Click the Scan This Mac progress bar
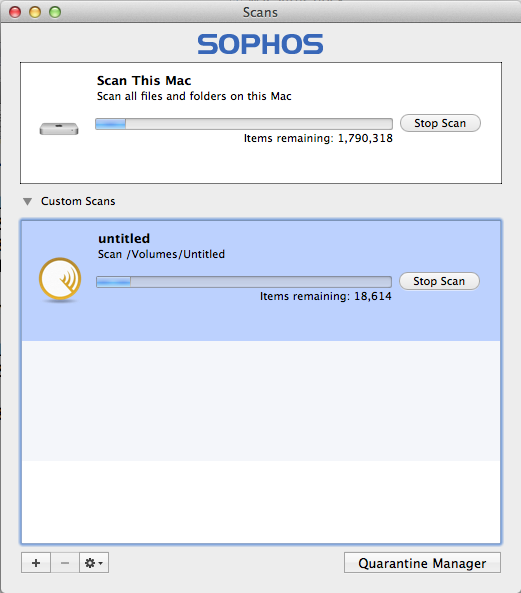Screen dimensions: 521x593 pyautogui.click(x=244, y=124)
